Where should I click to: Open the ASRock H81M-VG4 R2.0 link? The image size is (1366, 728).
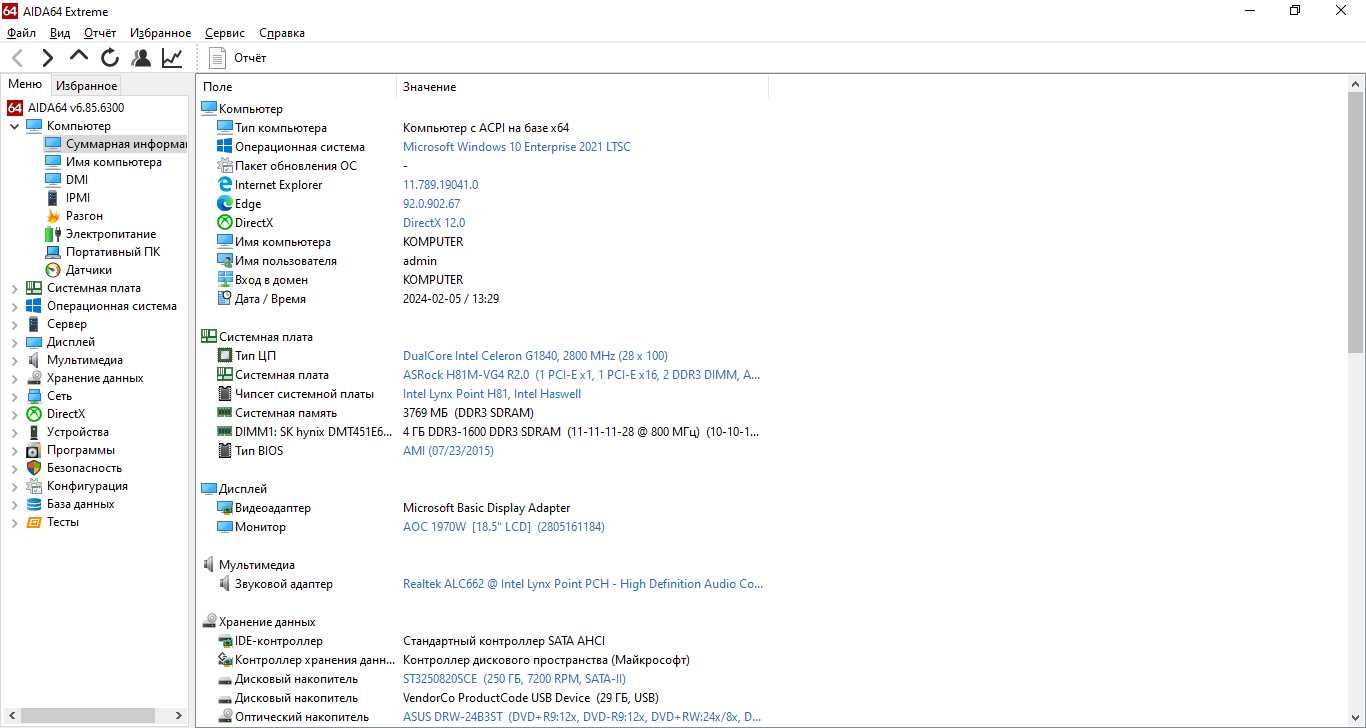[581, 375]
